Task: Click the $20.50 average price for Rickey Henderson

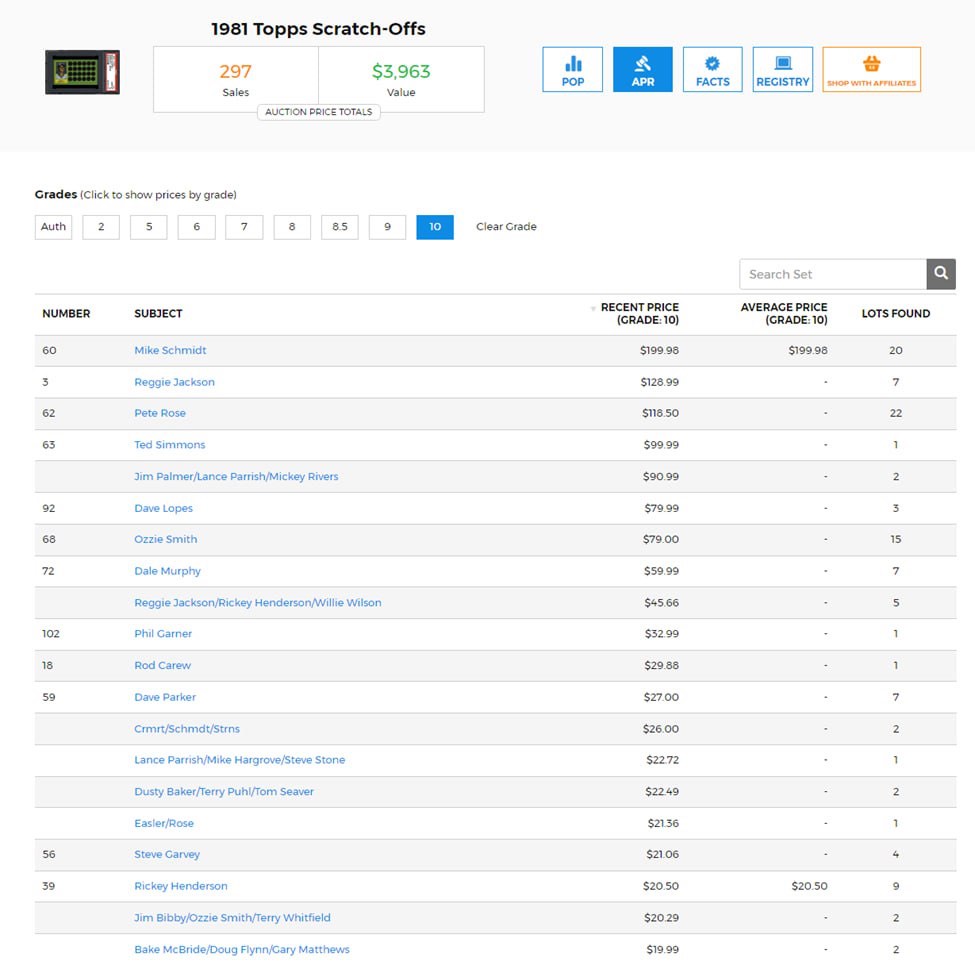Action: (809, 886)
